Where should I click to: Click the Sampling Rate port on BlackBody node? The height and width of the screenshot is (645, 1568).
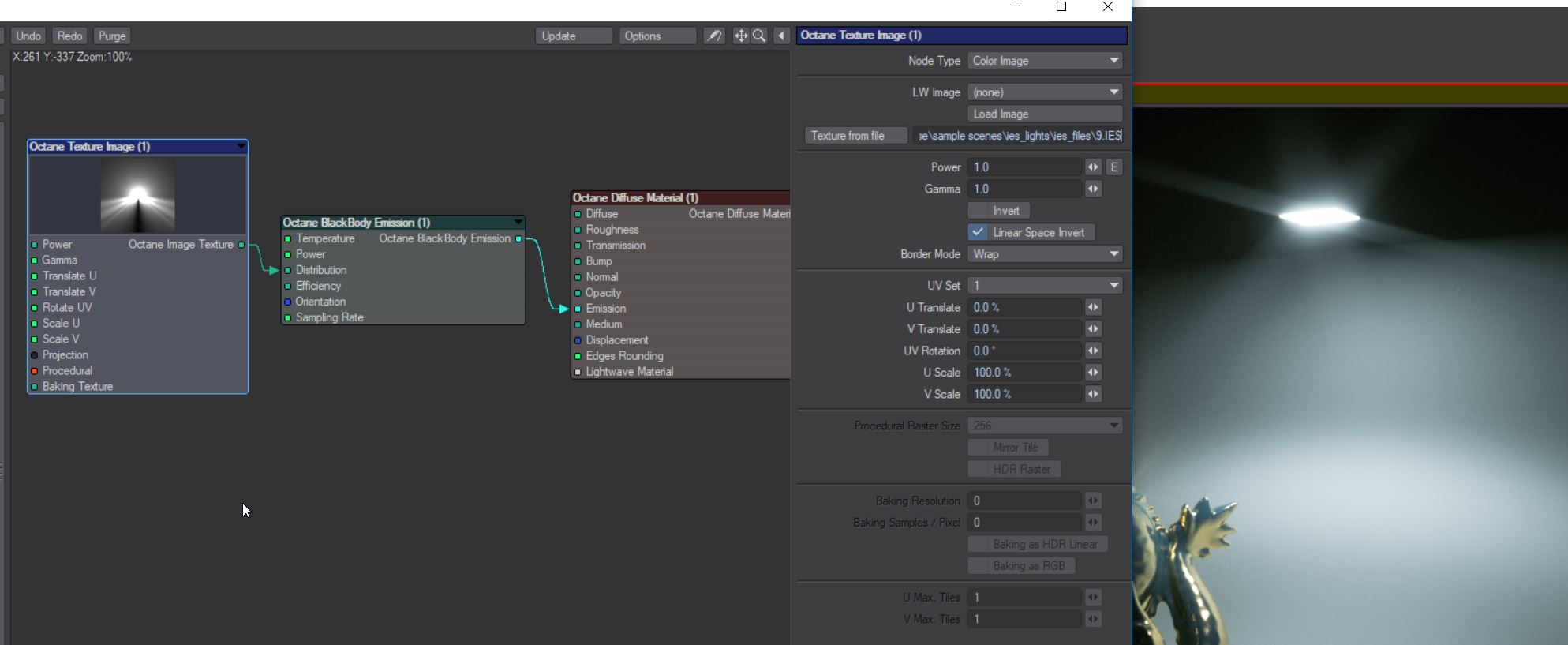pyautogui.click(x=288, y=317)
